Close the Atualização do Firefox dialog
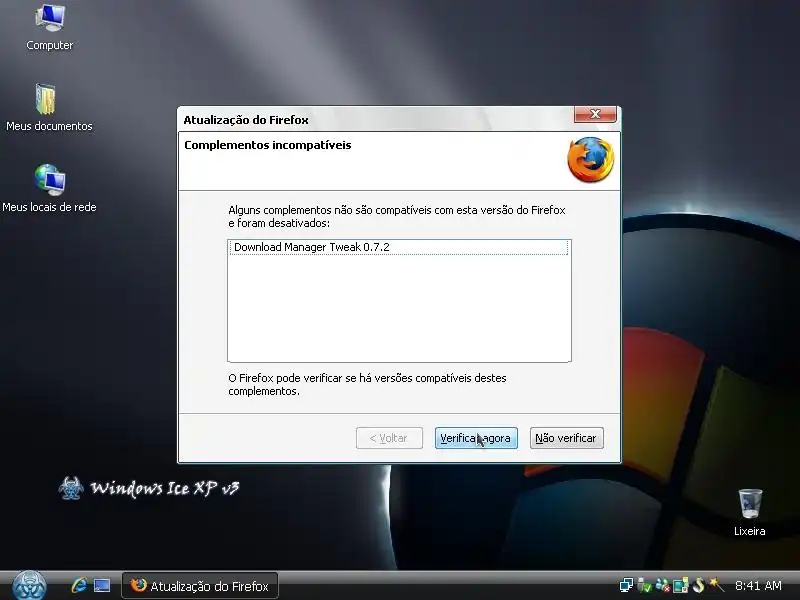 [595, 114]
